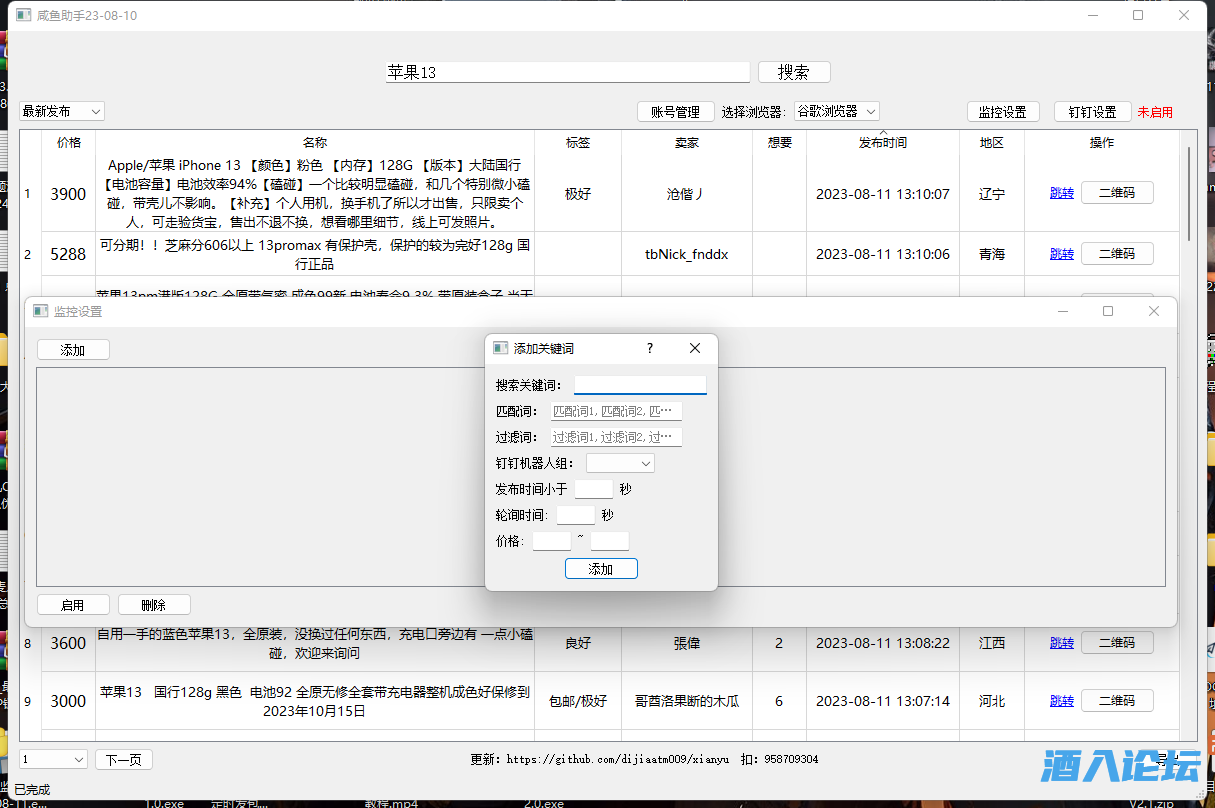Open the page number dropdown at bottom left
1215x808 pixels.
51,759
